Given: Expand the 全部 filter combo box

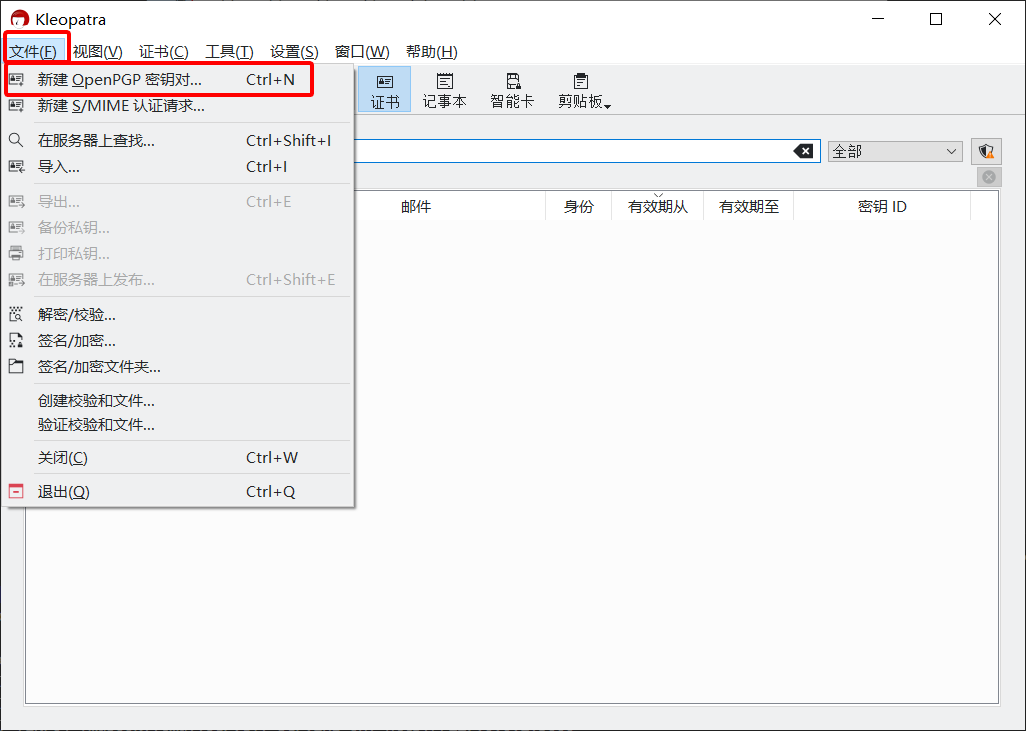Looking at the screenshot, I should pyautogui.click(x=894, y=151).
